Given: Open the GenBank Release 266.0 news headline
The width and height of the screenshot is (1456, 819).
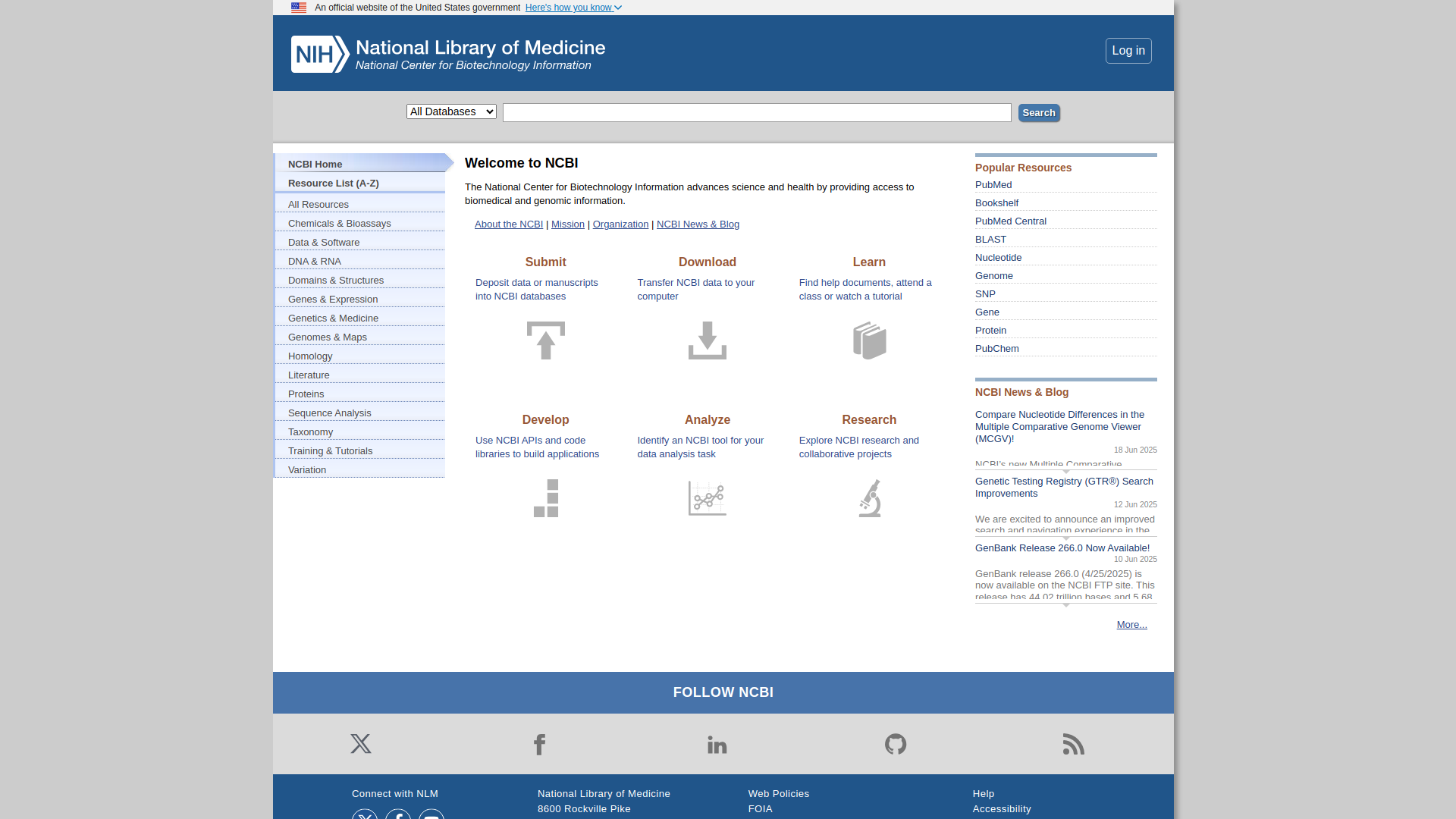Looking at the screenshot, I should click(1062, 548).
